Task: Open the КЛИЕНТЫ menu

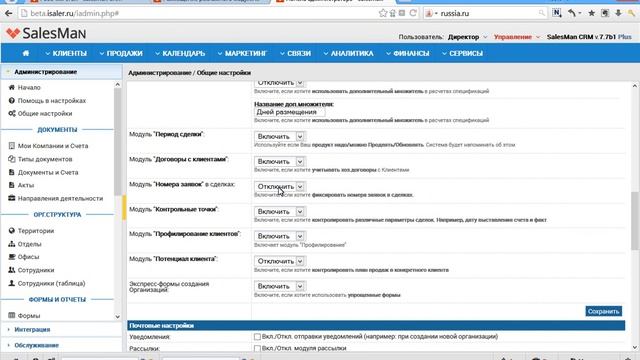Action: (66, 53)
